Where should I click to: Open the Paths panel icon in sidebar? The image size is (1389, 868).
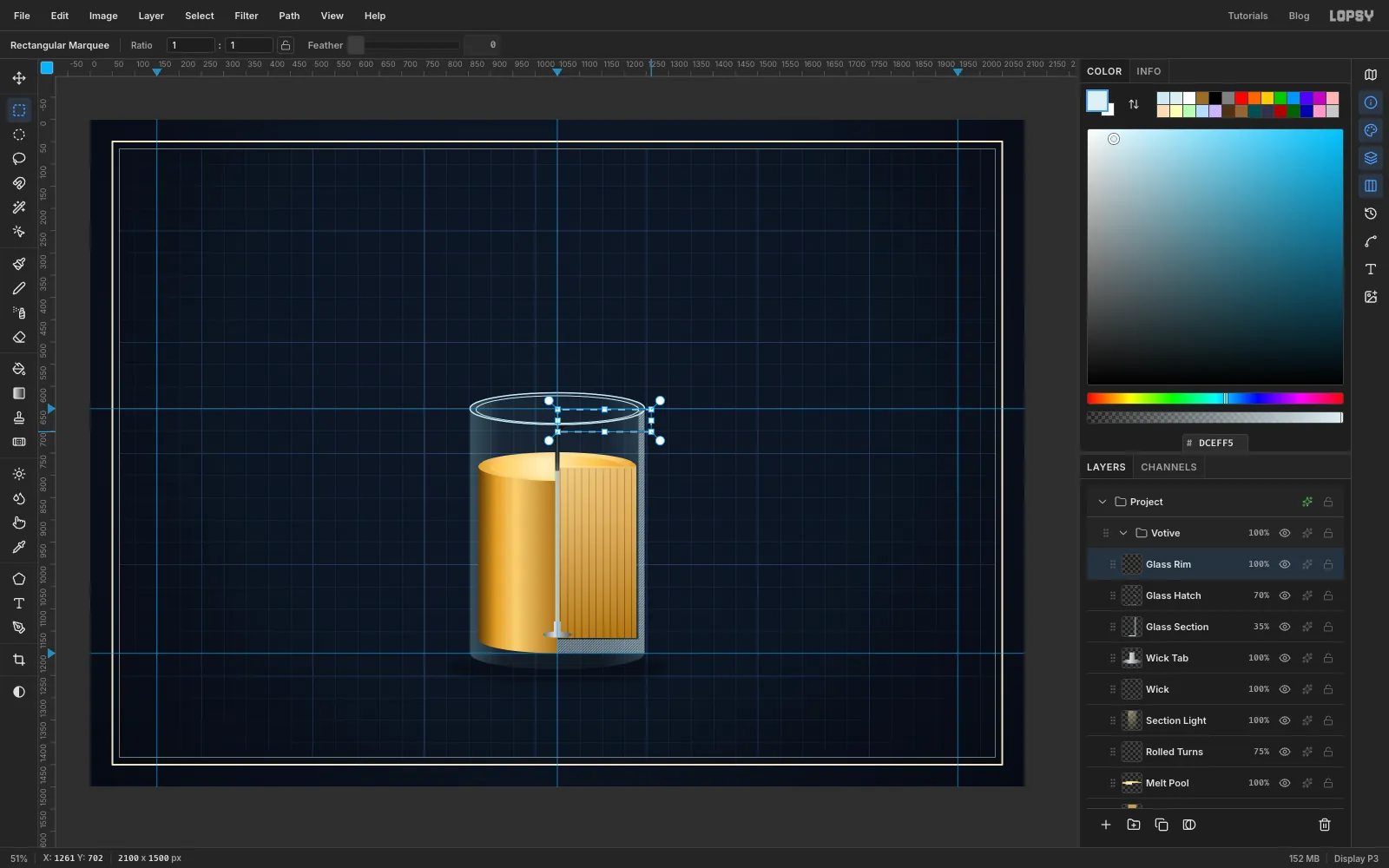coord(1371,241)
